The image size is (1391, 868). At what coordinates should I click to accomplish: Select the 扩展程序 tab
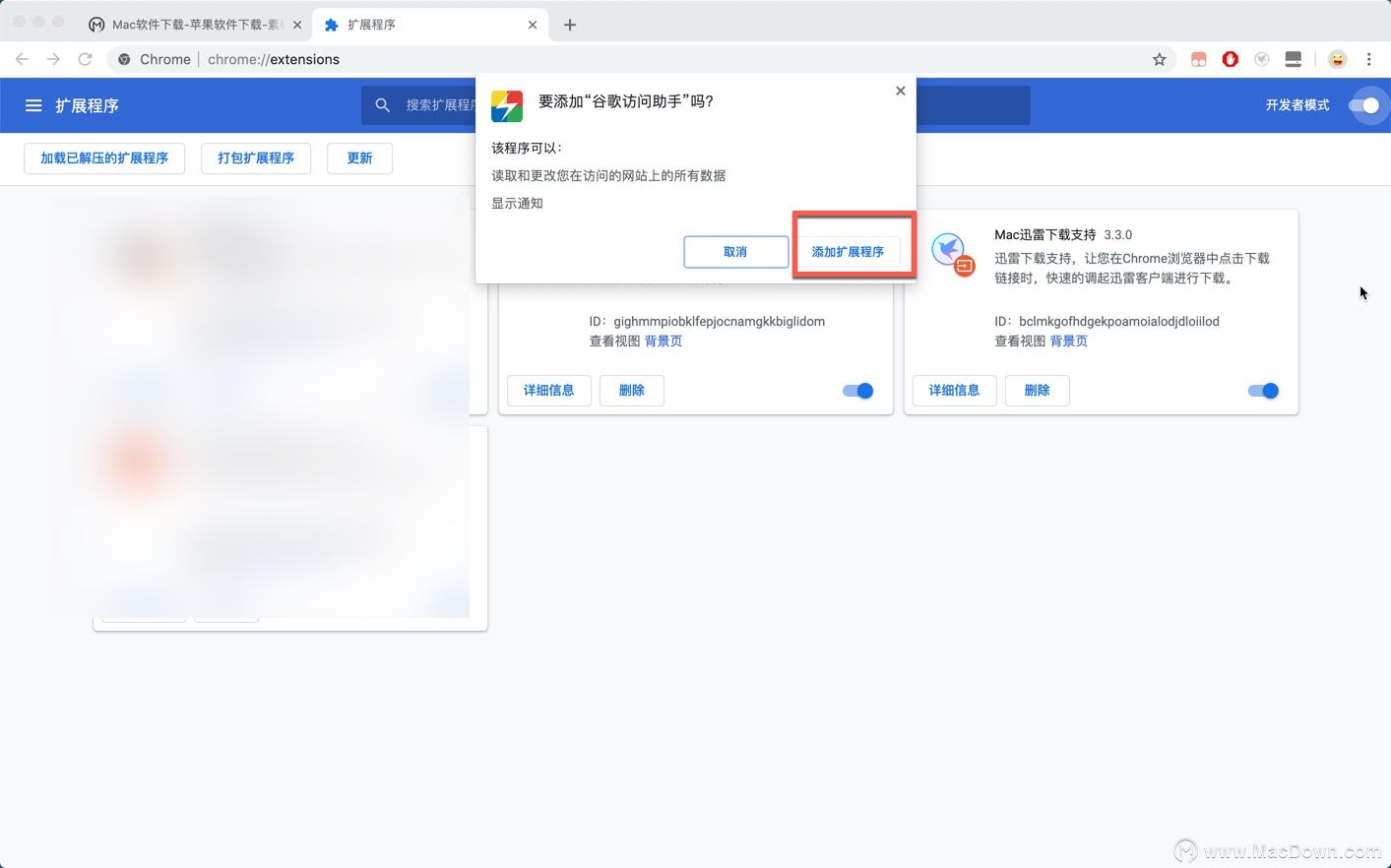click(x=430, y=25)
